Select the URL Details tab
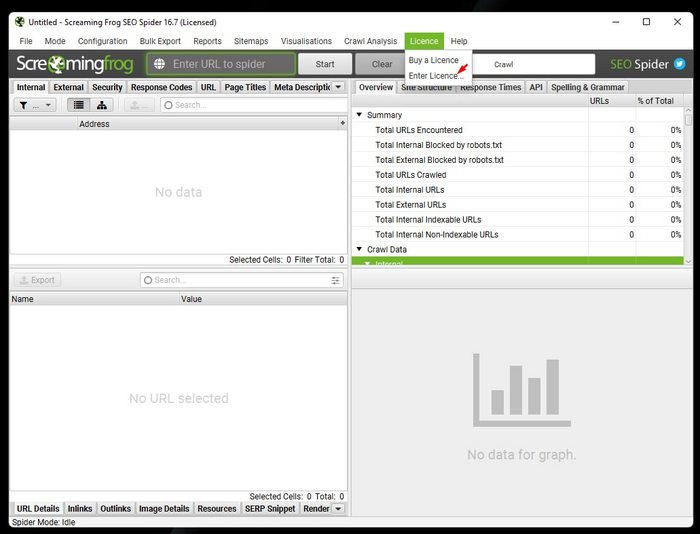 [x=38, y=509]
